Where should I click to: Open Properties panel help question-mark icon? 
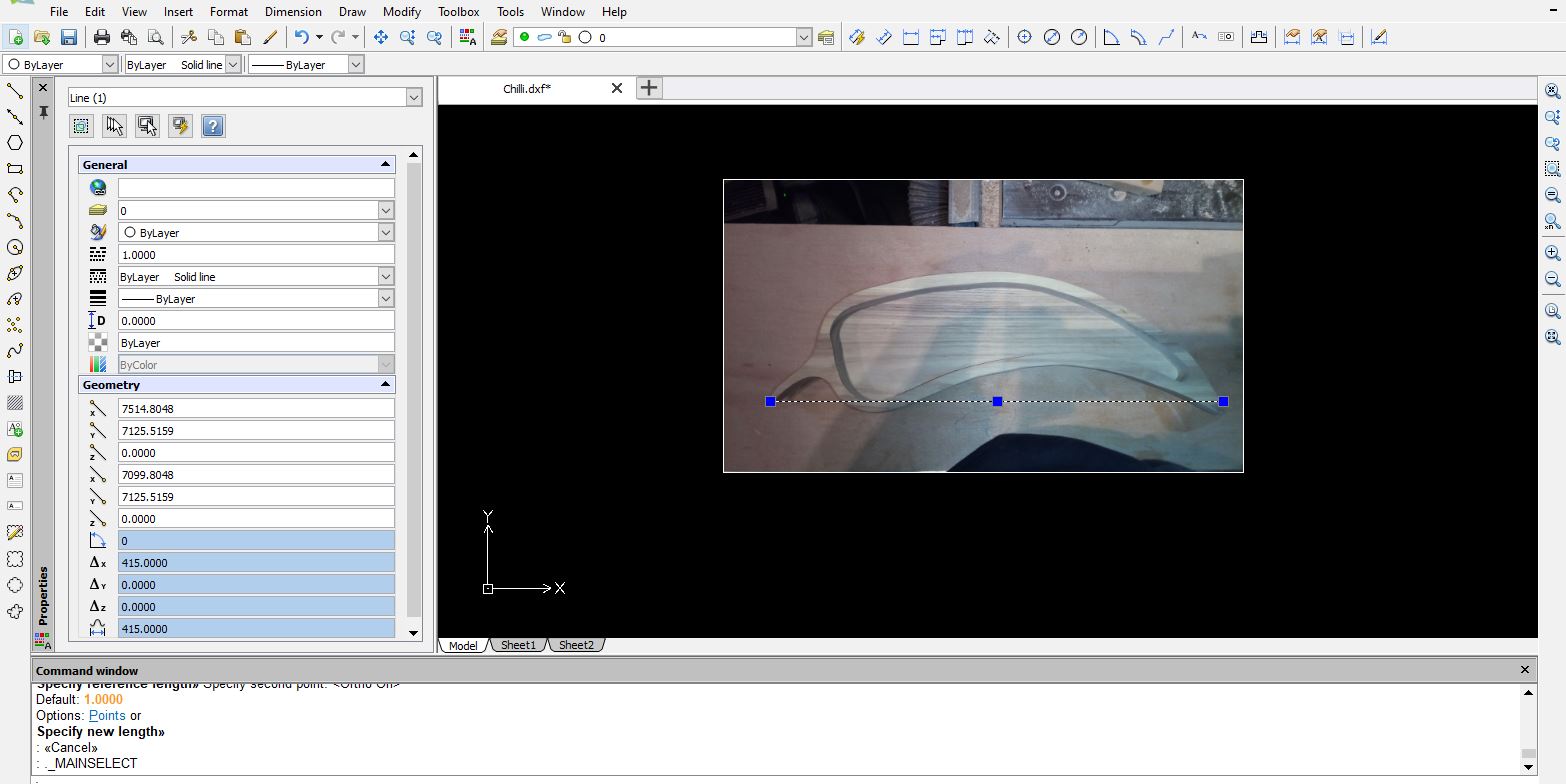click(212, 126)
